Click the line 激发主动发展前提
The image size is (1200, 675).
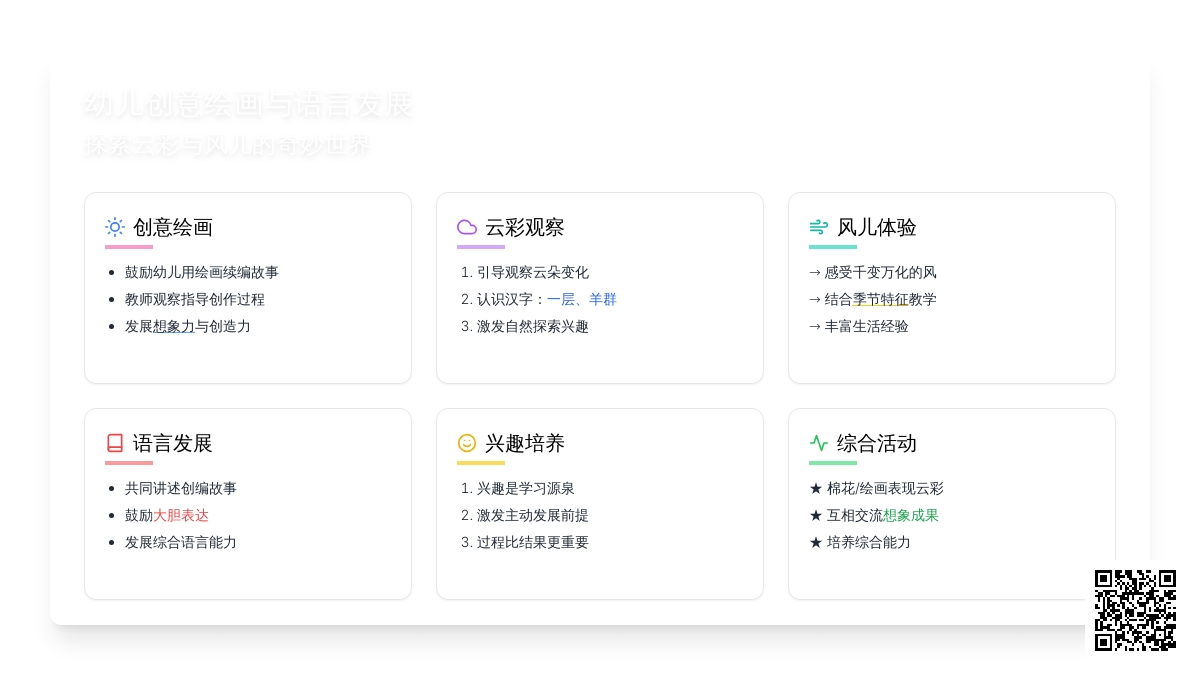[533, 515]
